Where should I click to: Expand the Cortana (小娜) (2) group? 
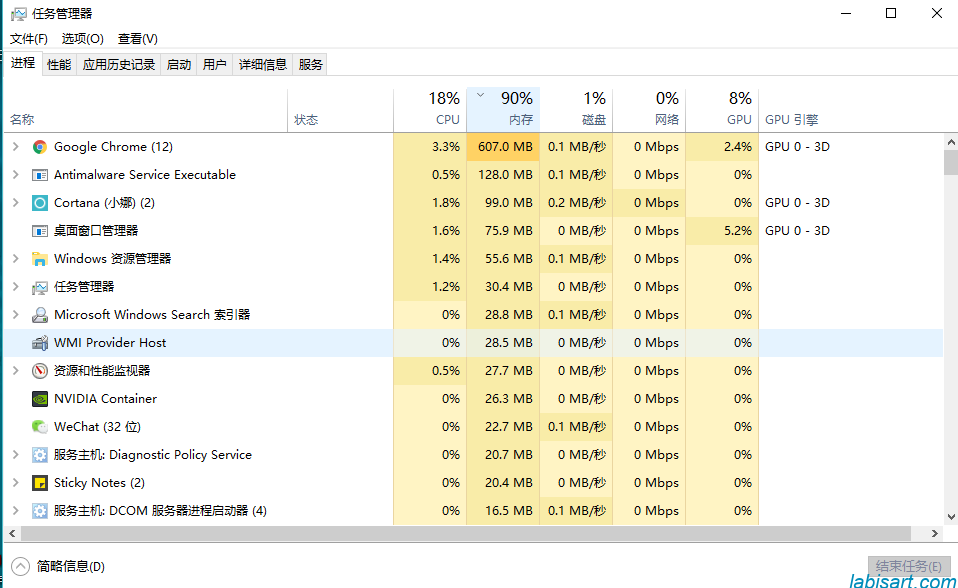[16, 203]
